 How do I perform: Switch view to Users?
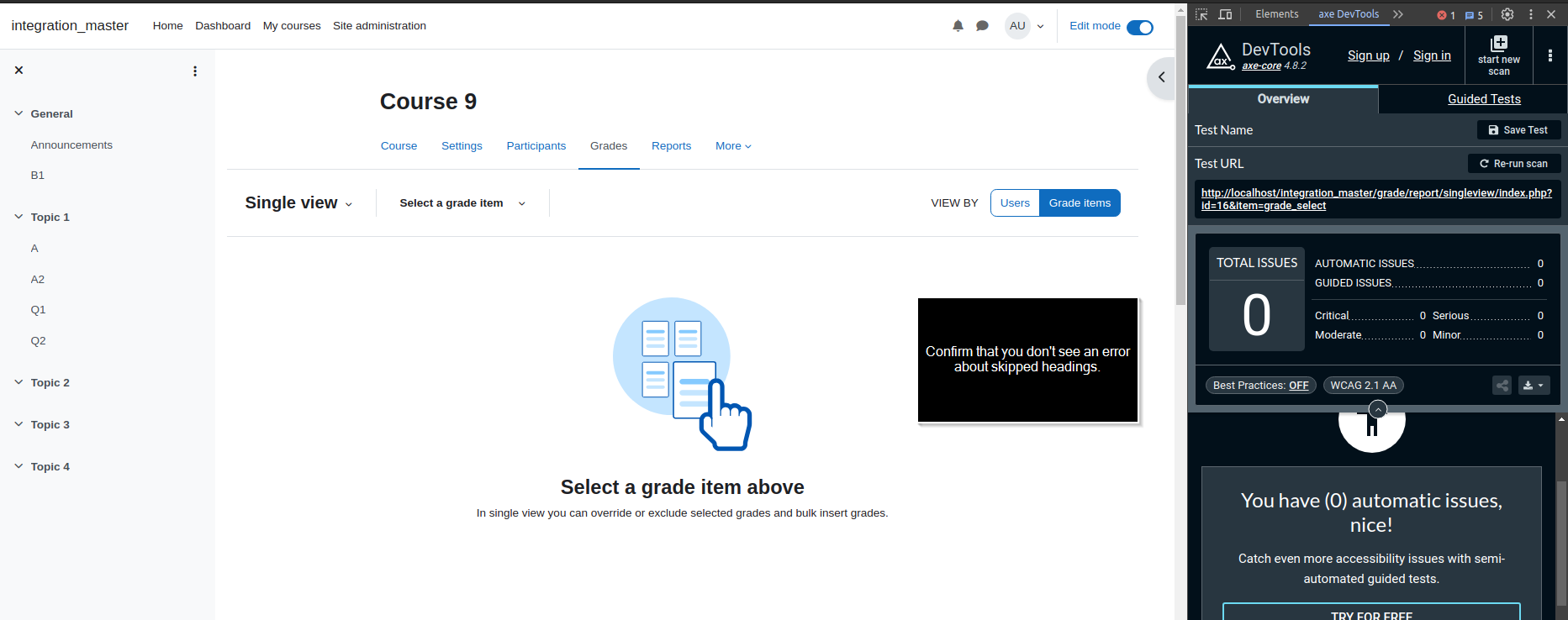[x=1015, y=203]
